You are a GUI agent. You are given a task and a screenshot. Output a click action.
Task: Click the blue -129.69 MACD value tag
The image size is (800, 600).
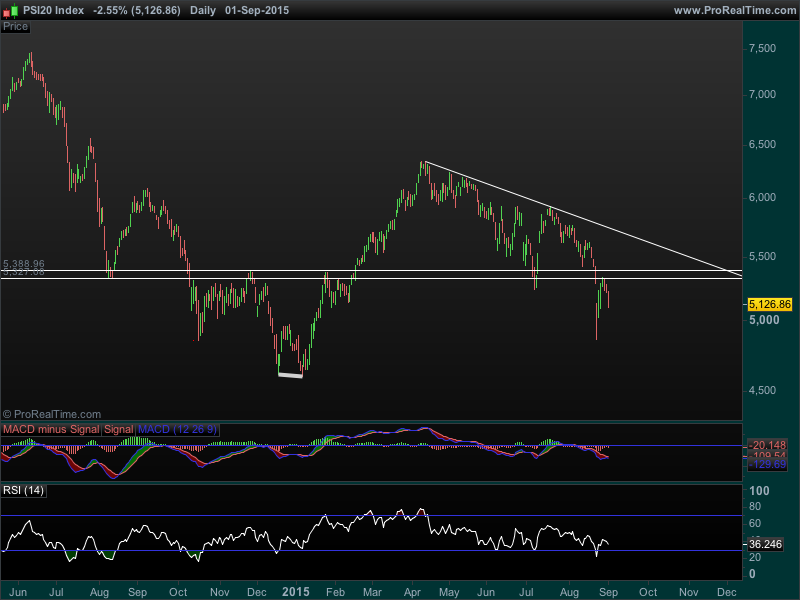coord(770,465)
